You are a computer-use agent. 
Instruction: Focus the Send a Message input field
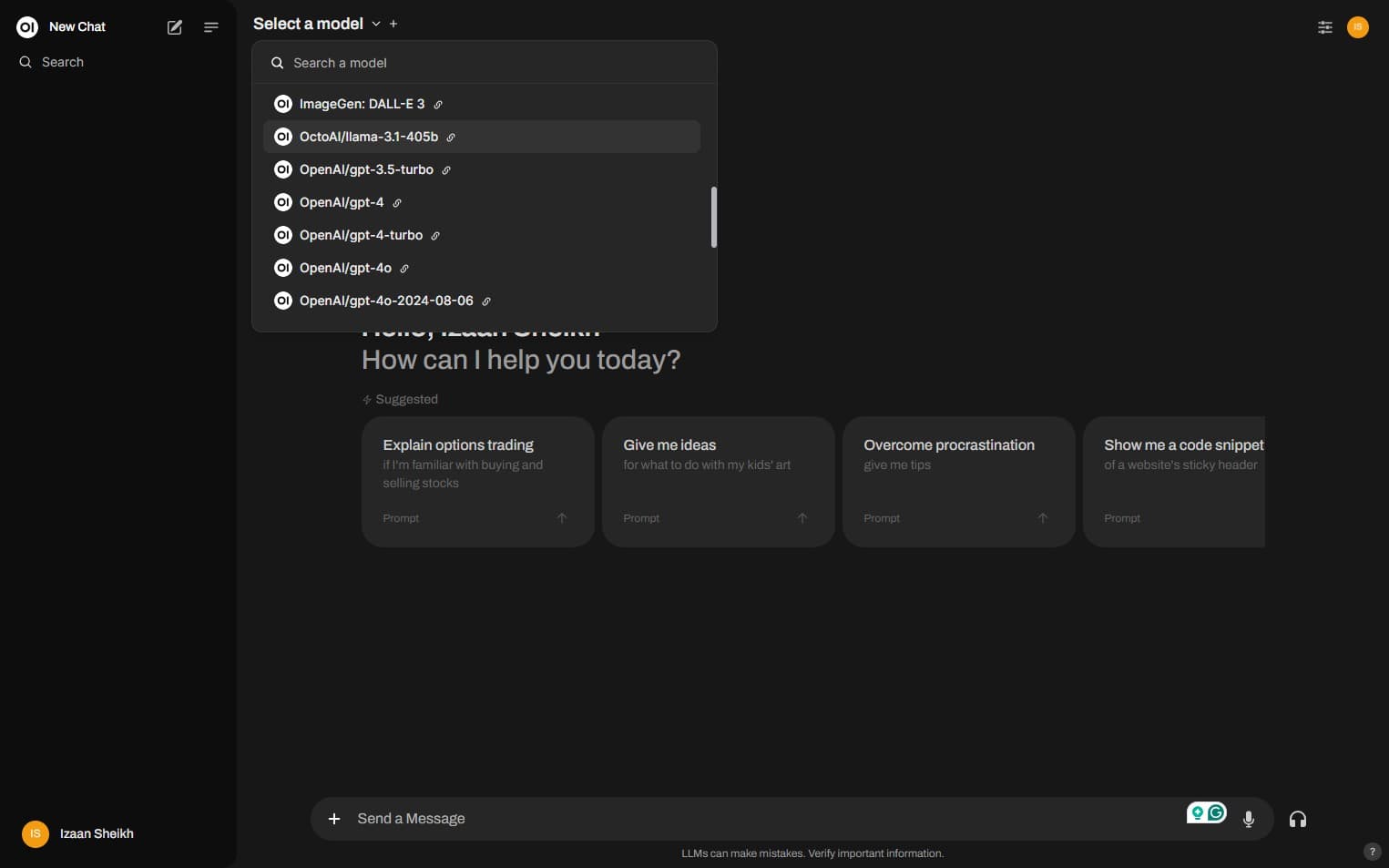765,819
